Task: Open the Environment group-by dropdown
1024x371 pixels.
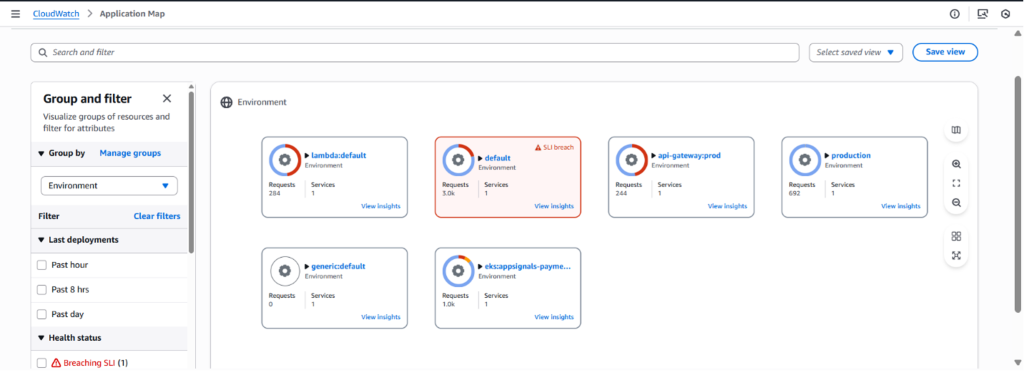Action: point(109,186)
